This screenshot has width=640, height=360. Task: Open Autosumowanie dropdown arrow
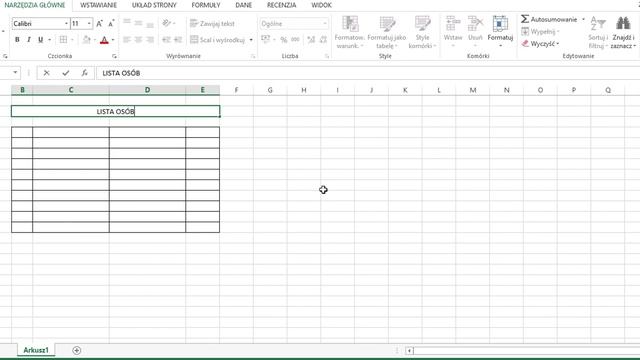583,19
